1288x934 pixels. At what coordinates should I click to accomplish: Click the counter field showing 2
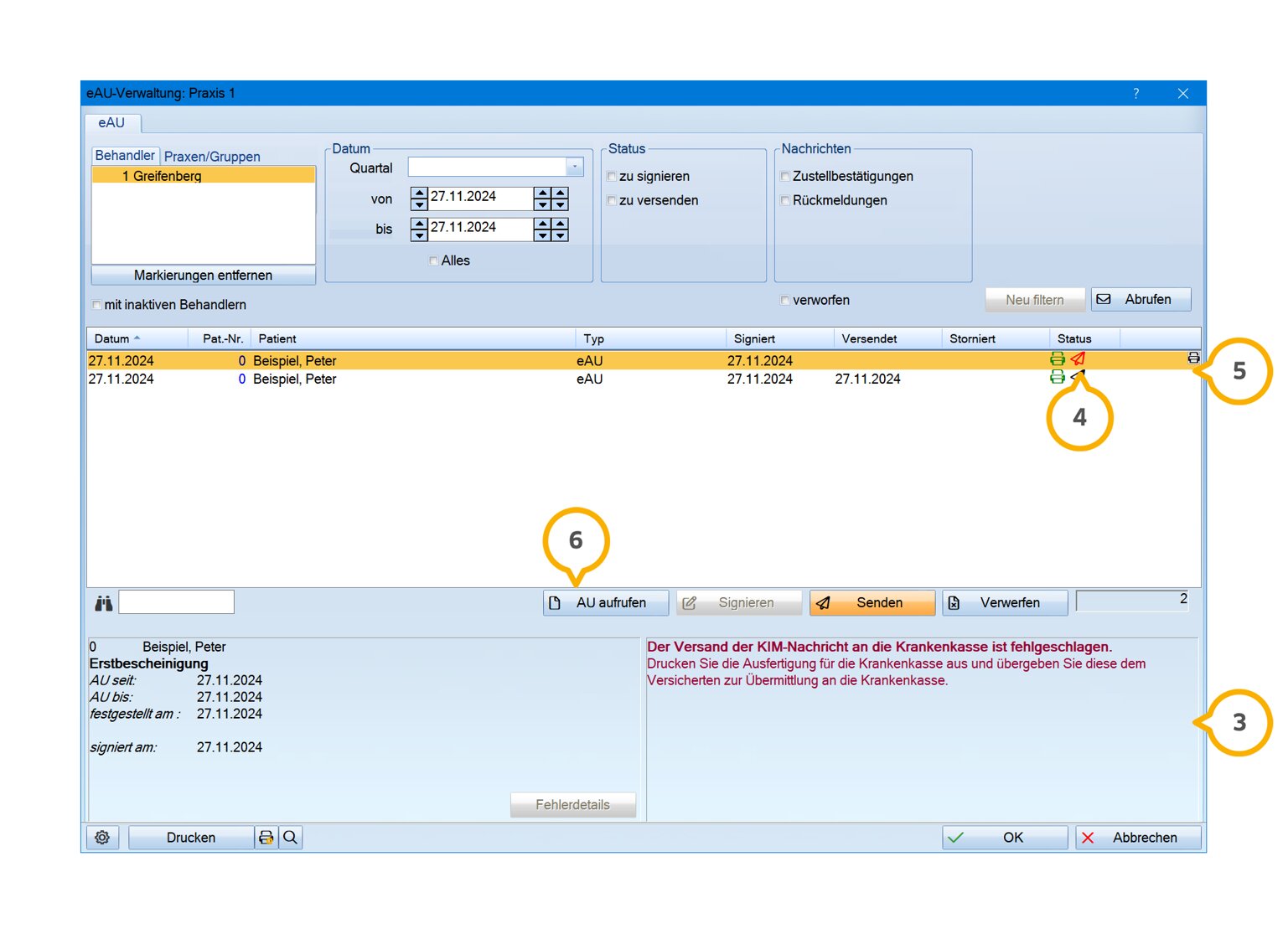pyautogui.click(x=1132, y=601)
